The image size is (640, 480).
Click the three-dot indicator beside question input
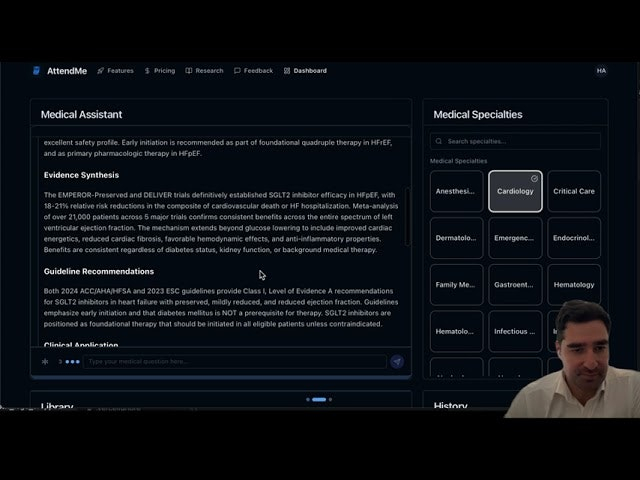click(71, 362)
